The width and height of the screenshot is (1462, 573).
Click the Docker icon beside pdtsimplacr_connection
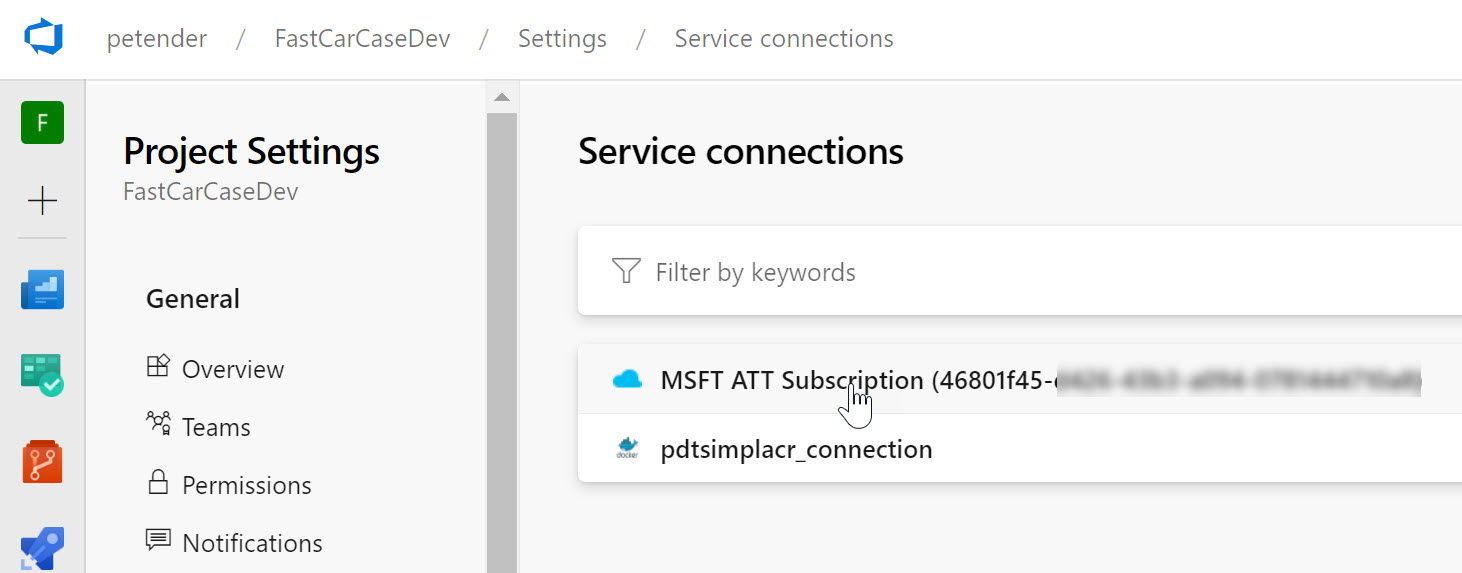coord(627,449)
